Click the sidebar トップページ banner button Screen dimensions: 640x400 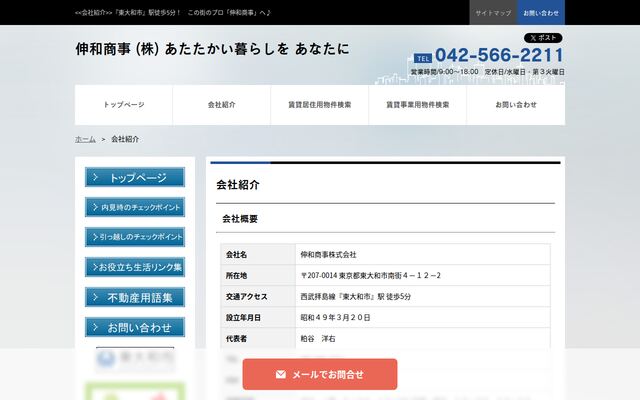tap(135, 177)
